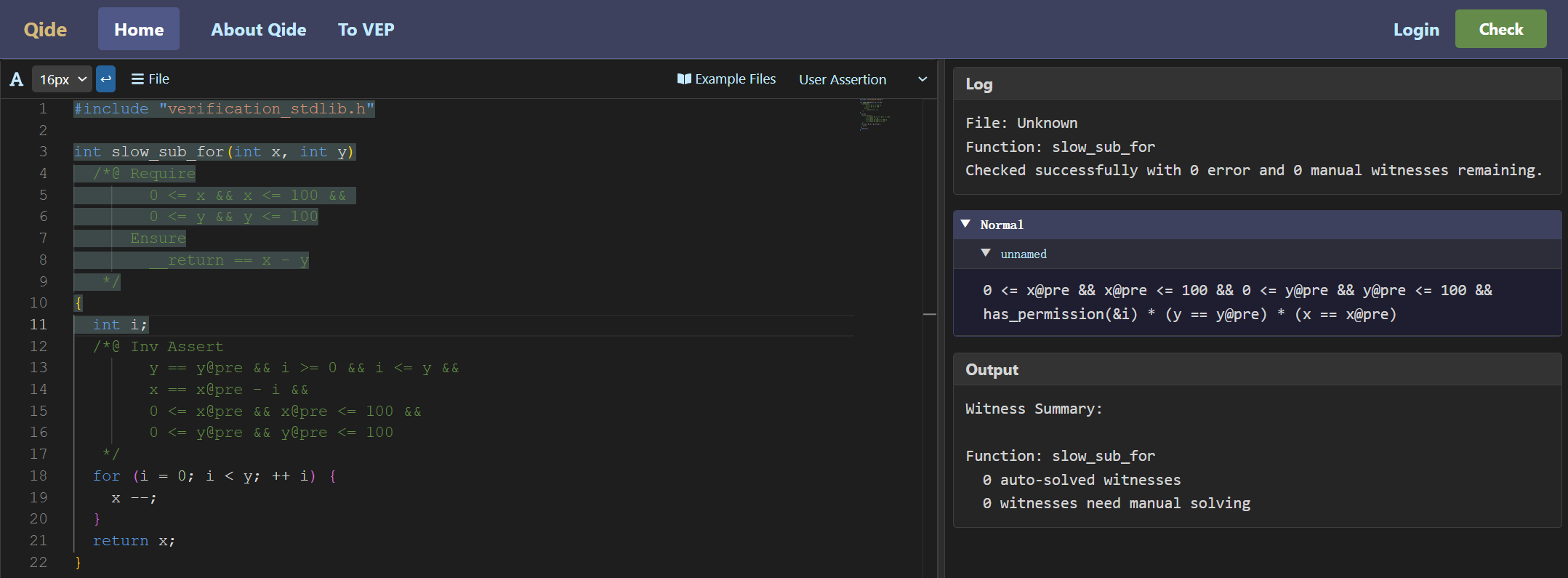Click the '/*@ Inv Assert' comment line
1568x578 pixels.
158,347
